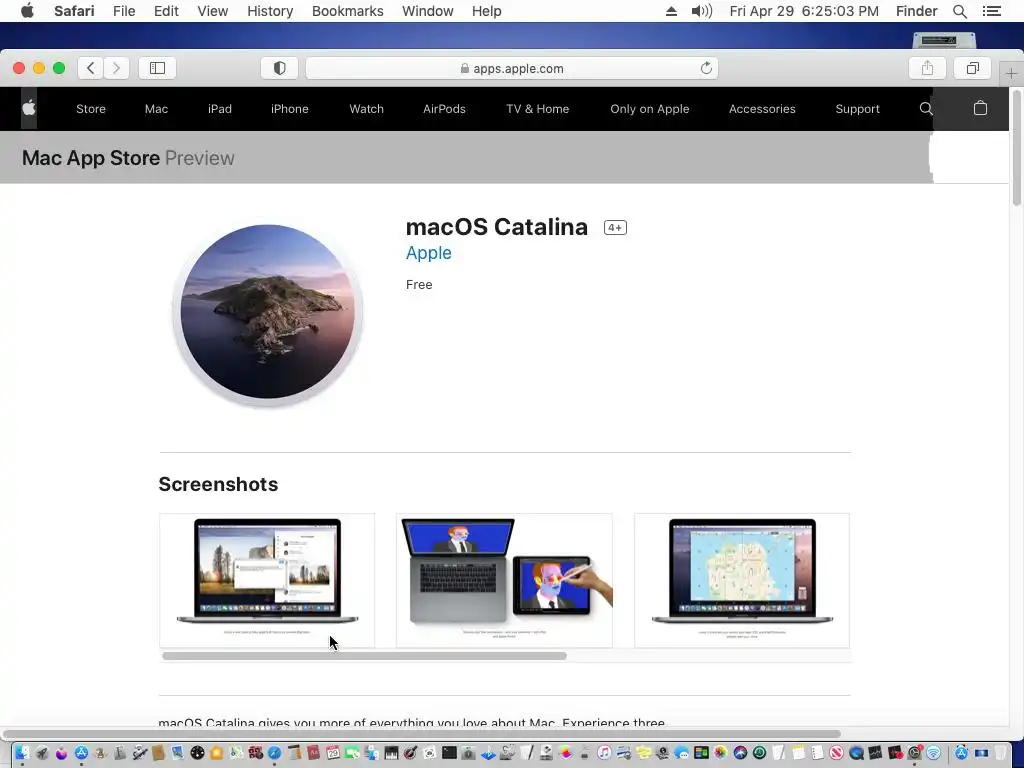This screenshot has height=768, width=1024.
Task: Open the News app in the Dock
Action: [837, 753]
